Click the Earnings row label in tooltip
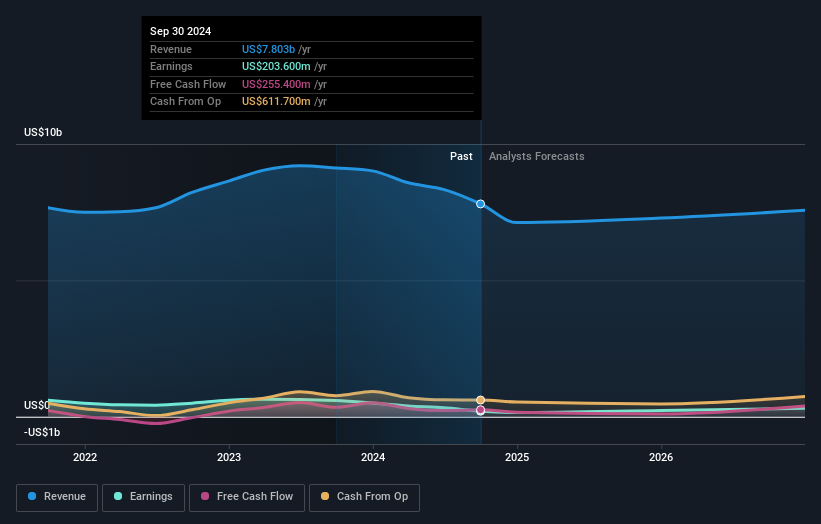This screenshot has height=524, width=821. (x=171, y=66)
